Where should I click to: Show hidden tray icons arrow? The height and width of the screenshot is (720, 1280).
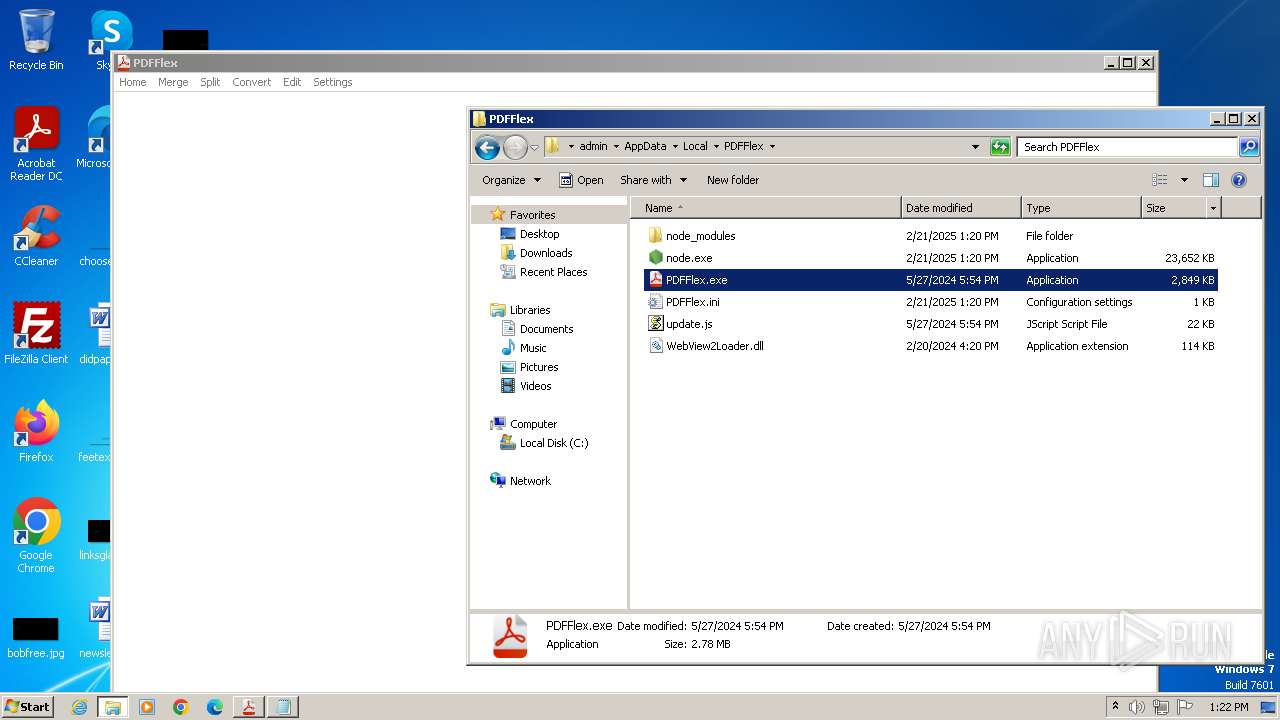1116,706
